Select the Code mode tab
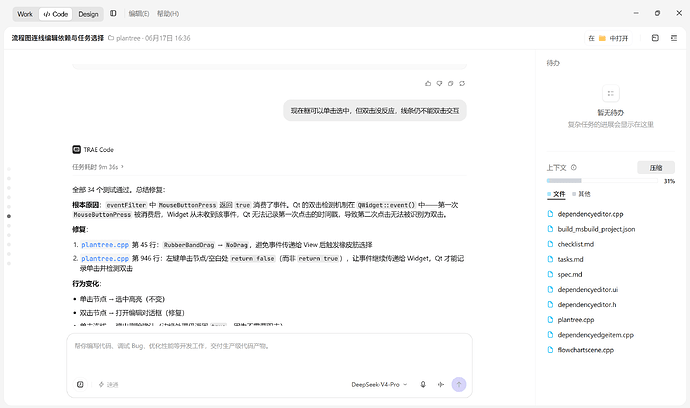The image size is (690, 408). (x=56, y=14)
